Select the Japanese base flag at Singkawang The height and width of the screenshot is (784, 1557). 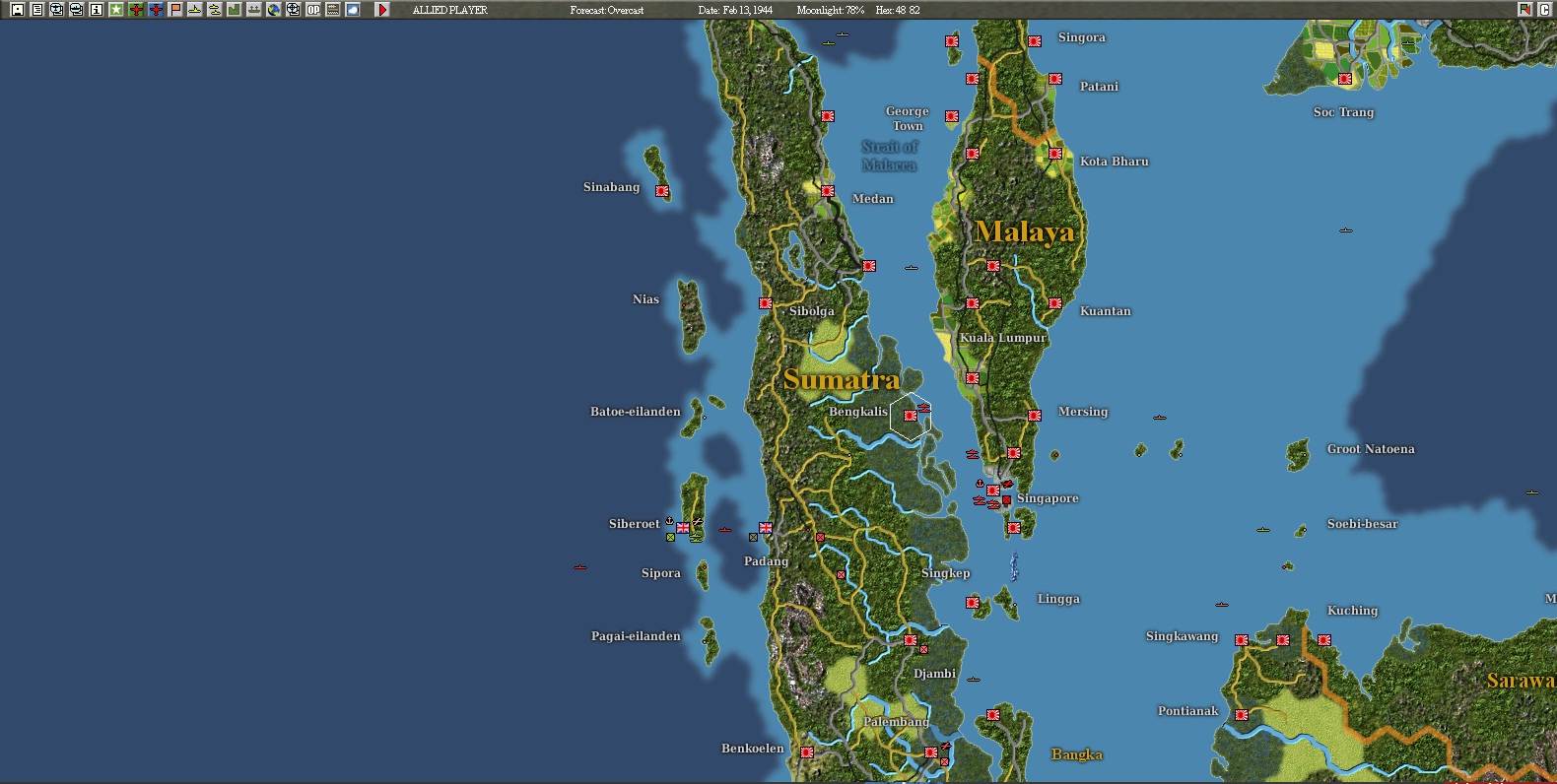pyautogui.click(x=1242, y=640)
